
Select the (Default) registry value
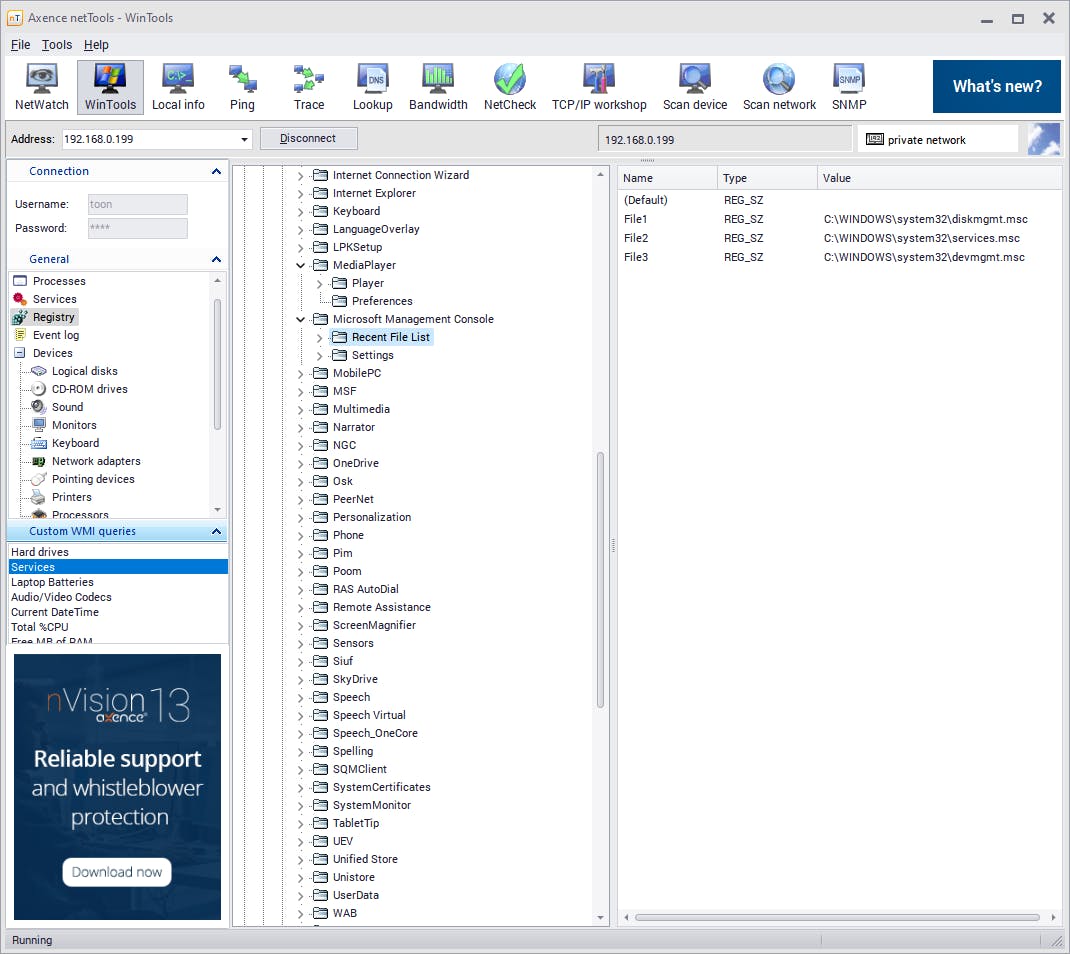tap(646, 200)
